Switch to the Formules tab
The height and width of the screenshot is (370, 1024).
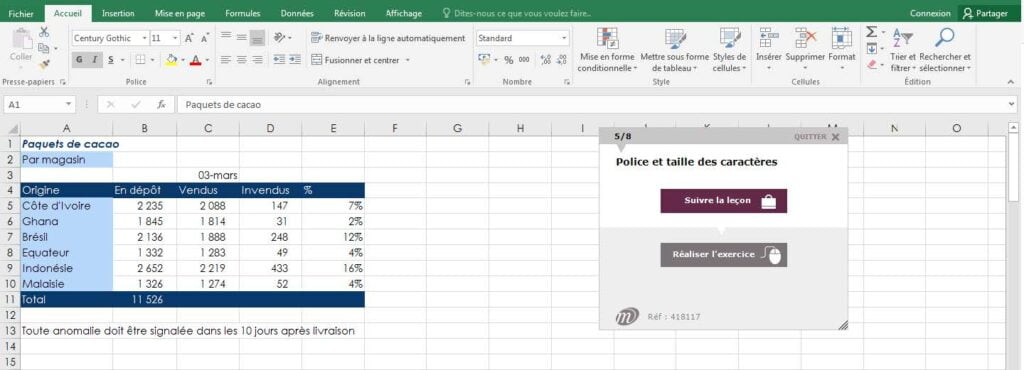(x=242, y=13)
